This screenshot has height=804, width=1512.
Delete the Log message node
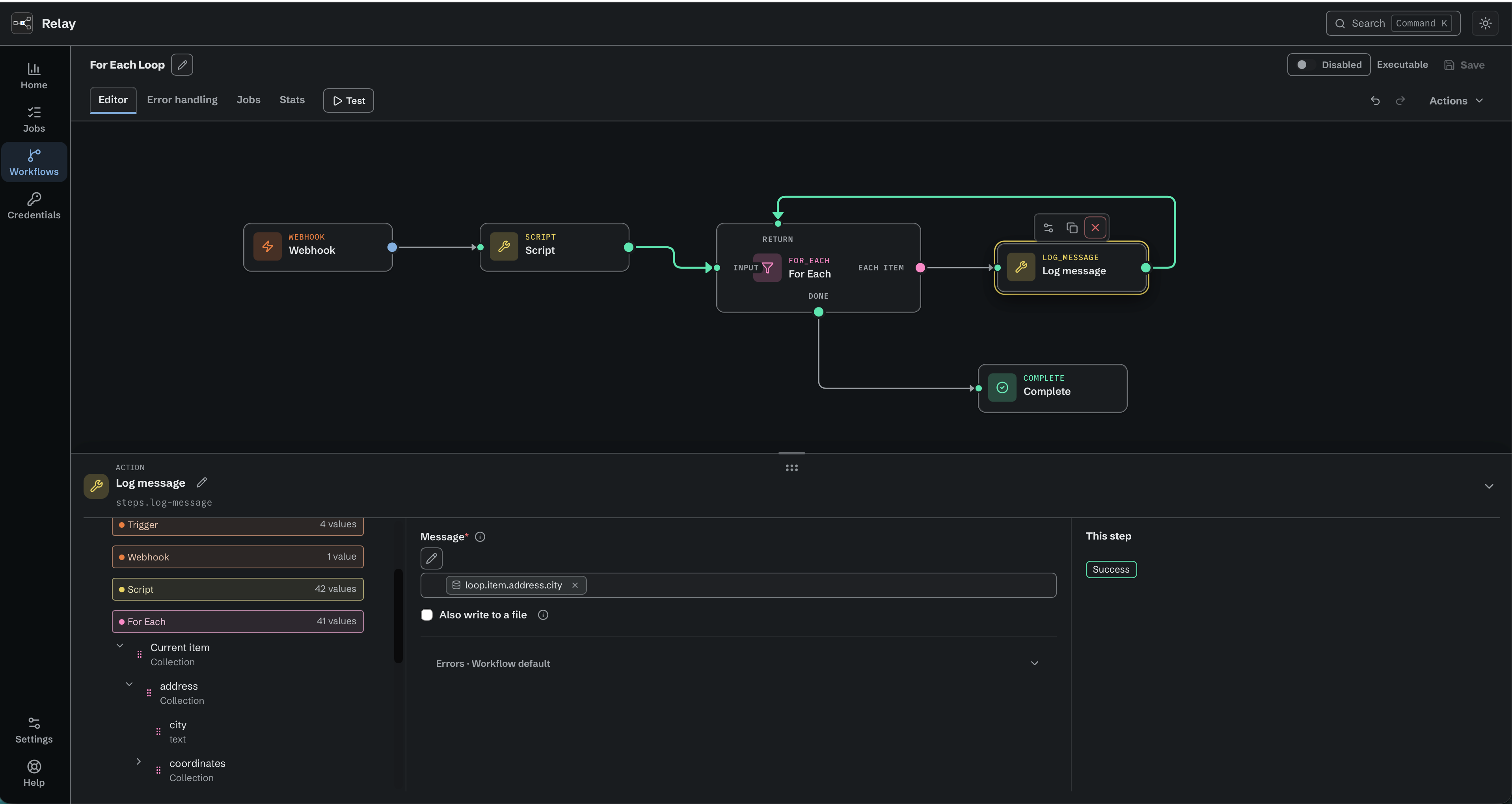click(1095, 228)
